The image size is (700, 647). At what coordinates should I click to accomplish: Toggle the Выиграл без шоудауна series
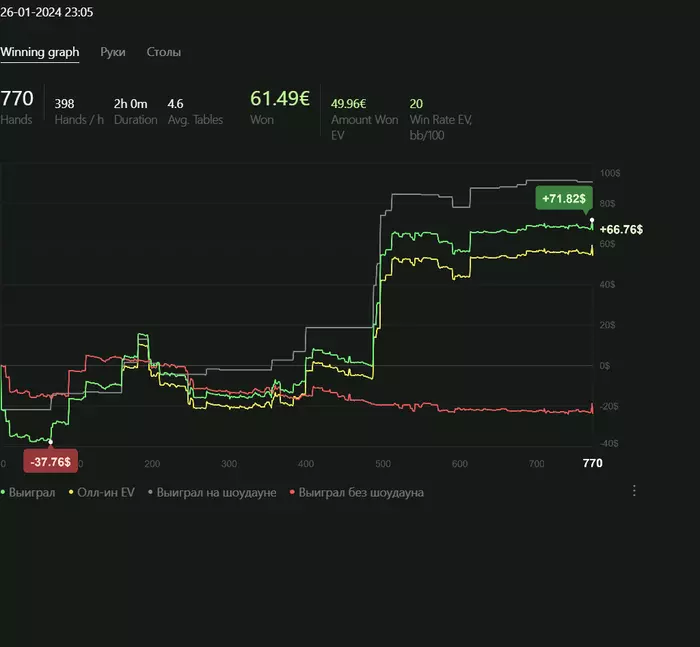coord(357,493)
